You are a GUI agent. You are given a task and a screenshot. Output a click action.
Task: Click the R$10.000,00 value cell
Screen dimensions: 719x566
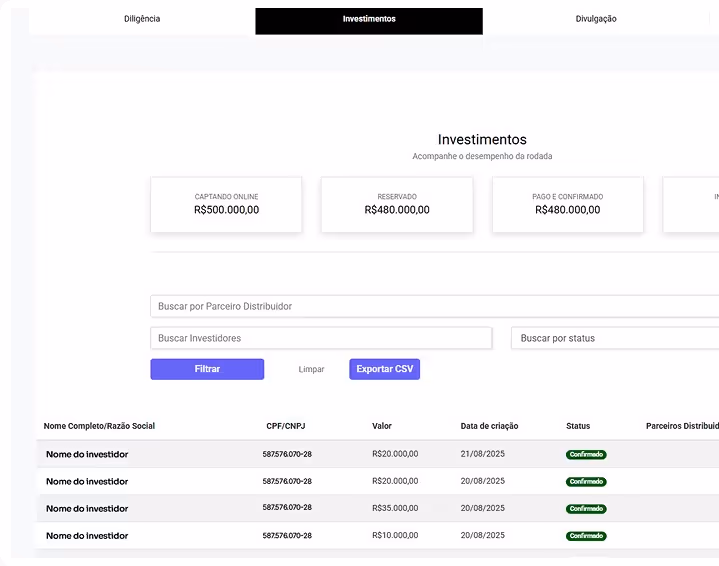point(395,535)
